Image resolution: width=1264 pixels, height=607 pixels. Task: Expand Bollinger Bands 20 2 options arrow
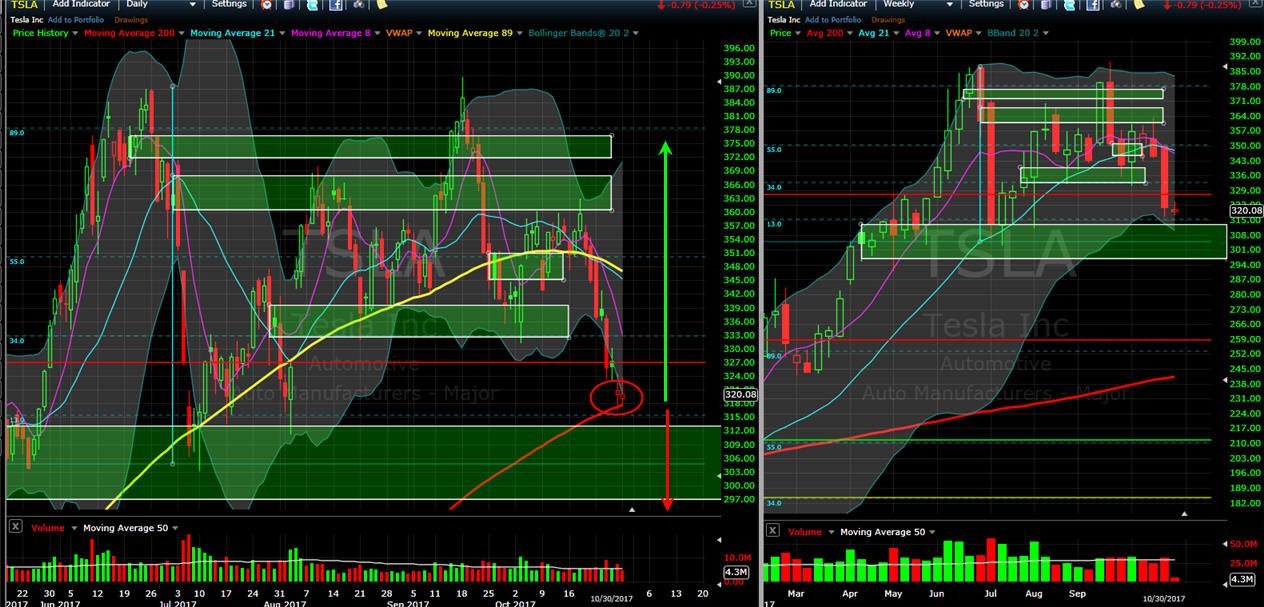(636, 33)
